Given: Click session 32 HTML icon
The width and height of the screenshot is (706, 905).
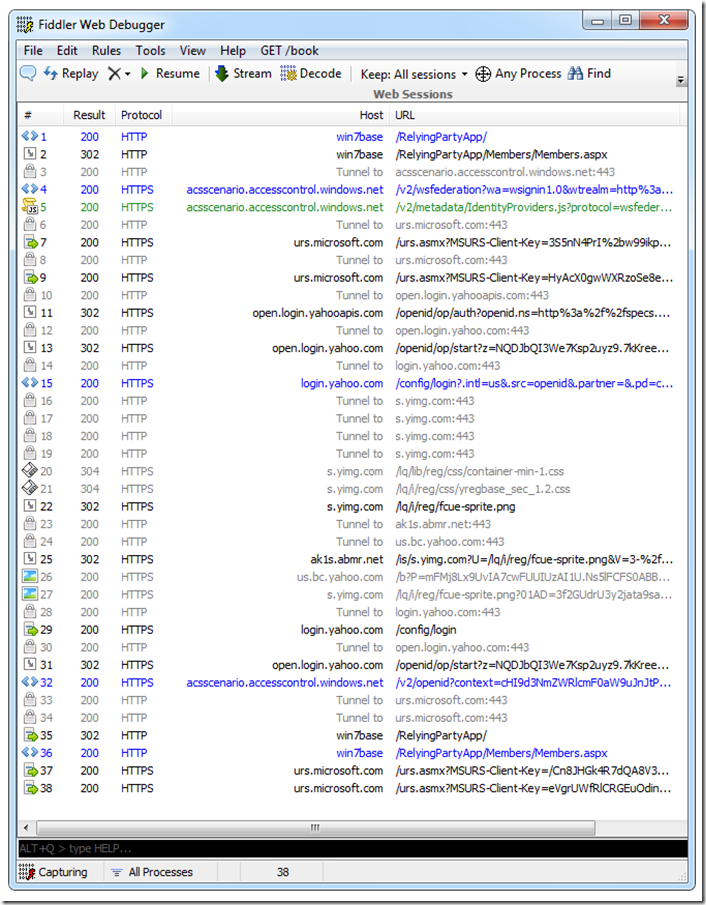Looking at the screenshot, I should (29, 682).
